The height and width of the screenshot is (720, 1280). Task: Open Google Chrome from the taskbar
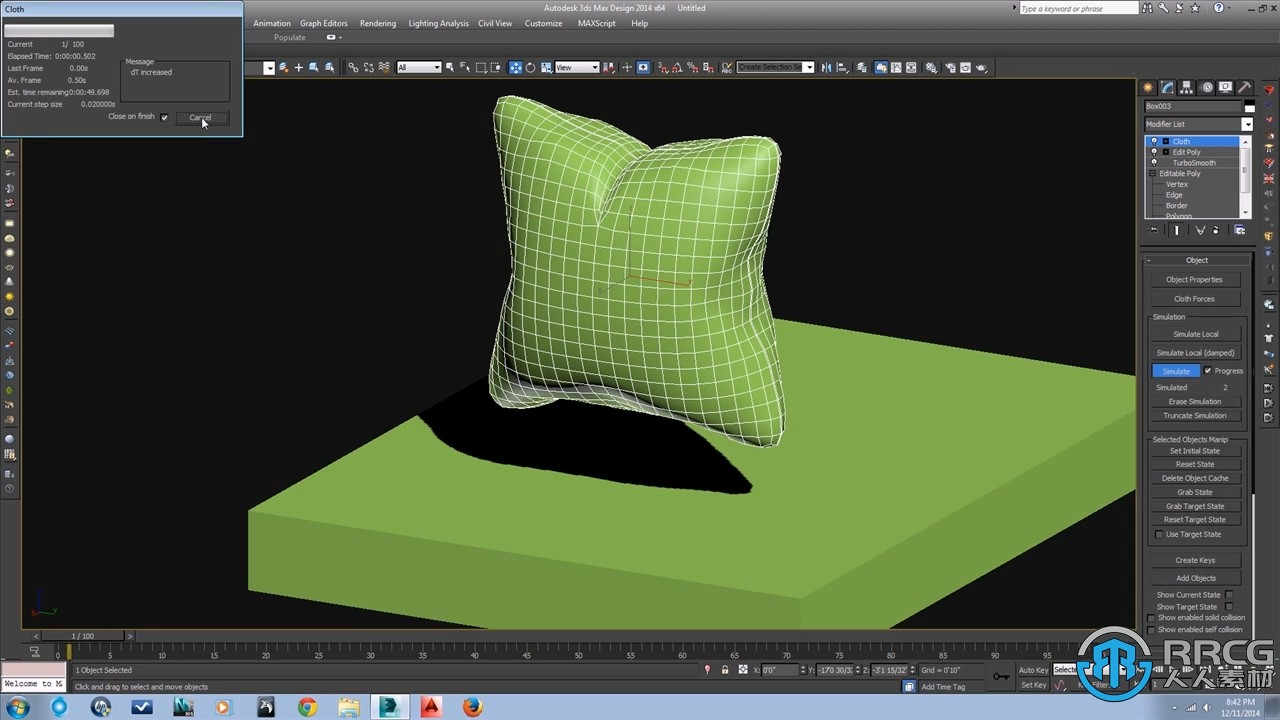pyautogui.click(x=307, y=707)
